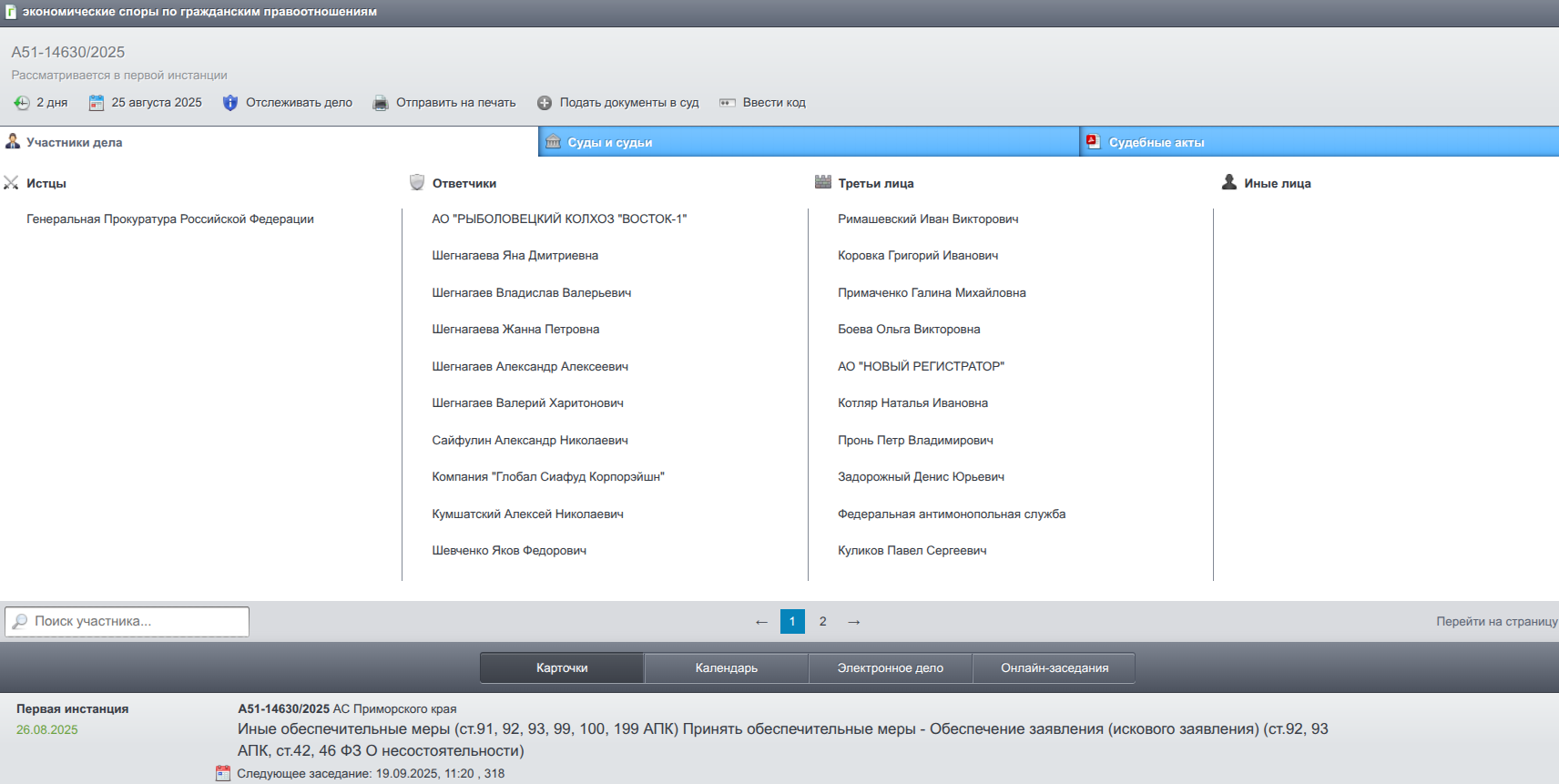Click Перейти на страницу link
This screenshot has width=1559, height=784.
coord(1496,621)
